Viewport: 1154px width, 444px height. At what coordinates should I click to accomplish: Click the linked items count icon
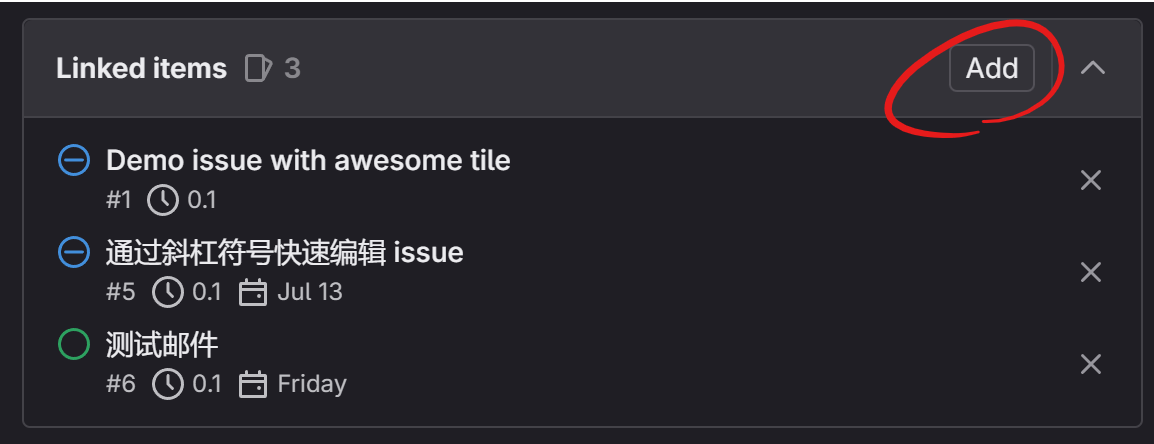click(258, 68)
